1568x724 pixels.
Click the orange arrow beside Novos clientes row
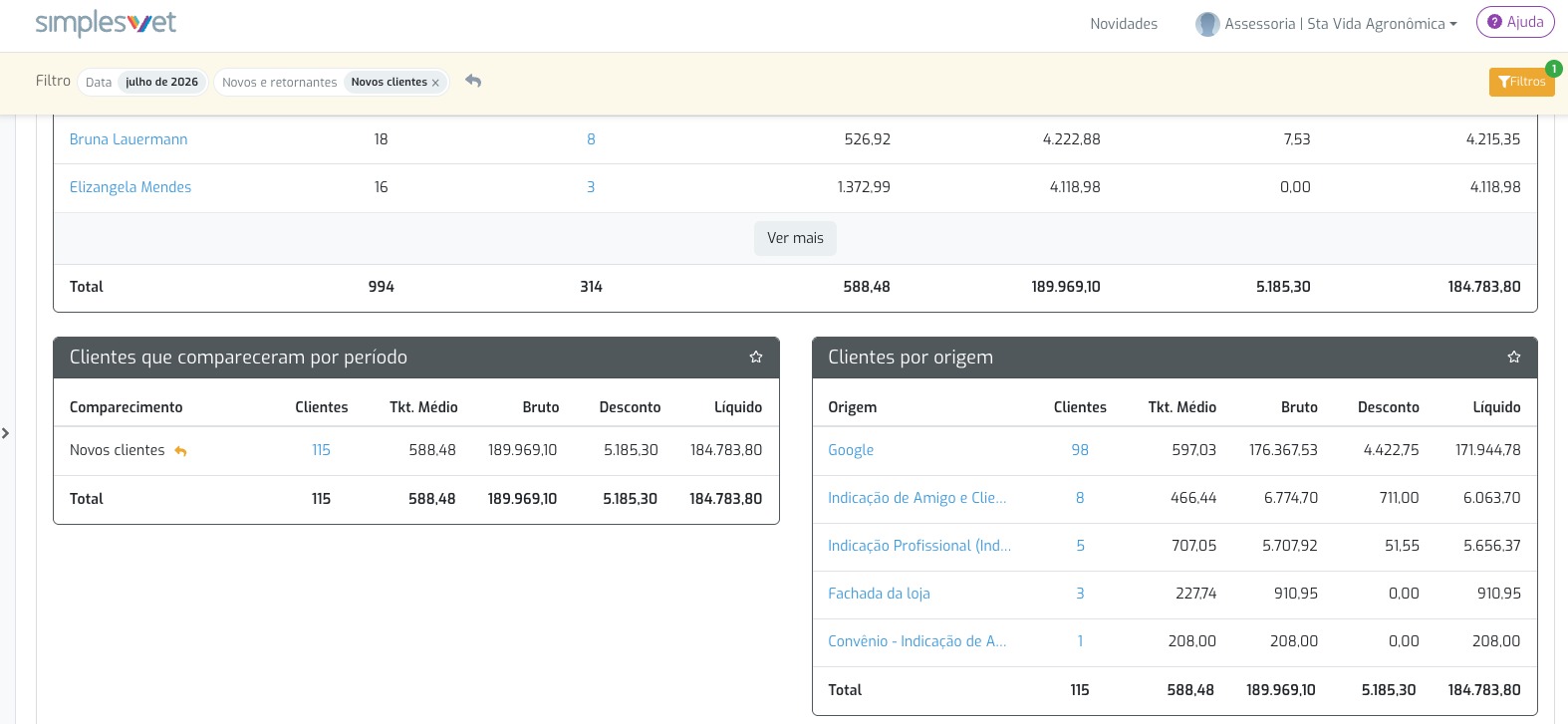[180, 451]
